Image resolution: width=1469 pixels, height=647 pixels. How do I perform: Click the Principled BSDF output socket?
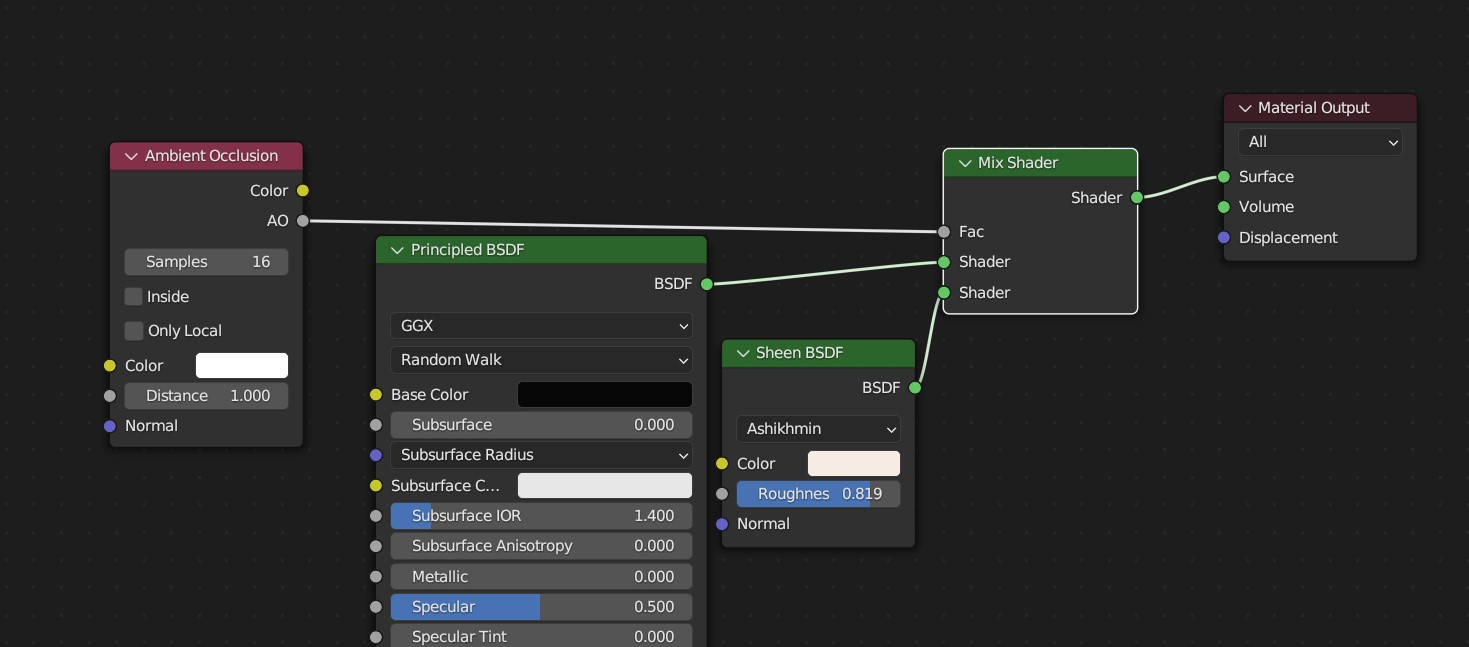coord(707,284)
